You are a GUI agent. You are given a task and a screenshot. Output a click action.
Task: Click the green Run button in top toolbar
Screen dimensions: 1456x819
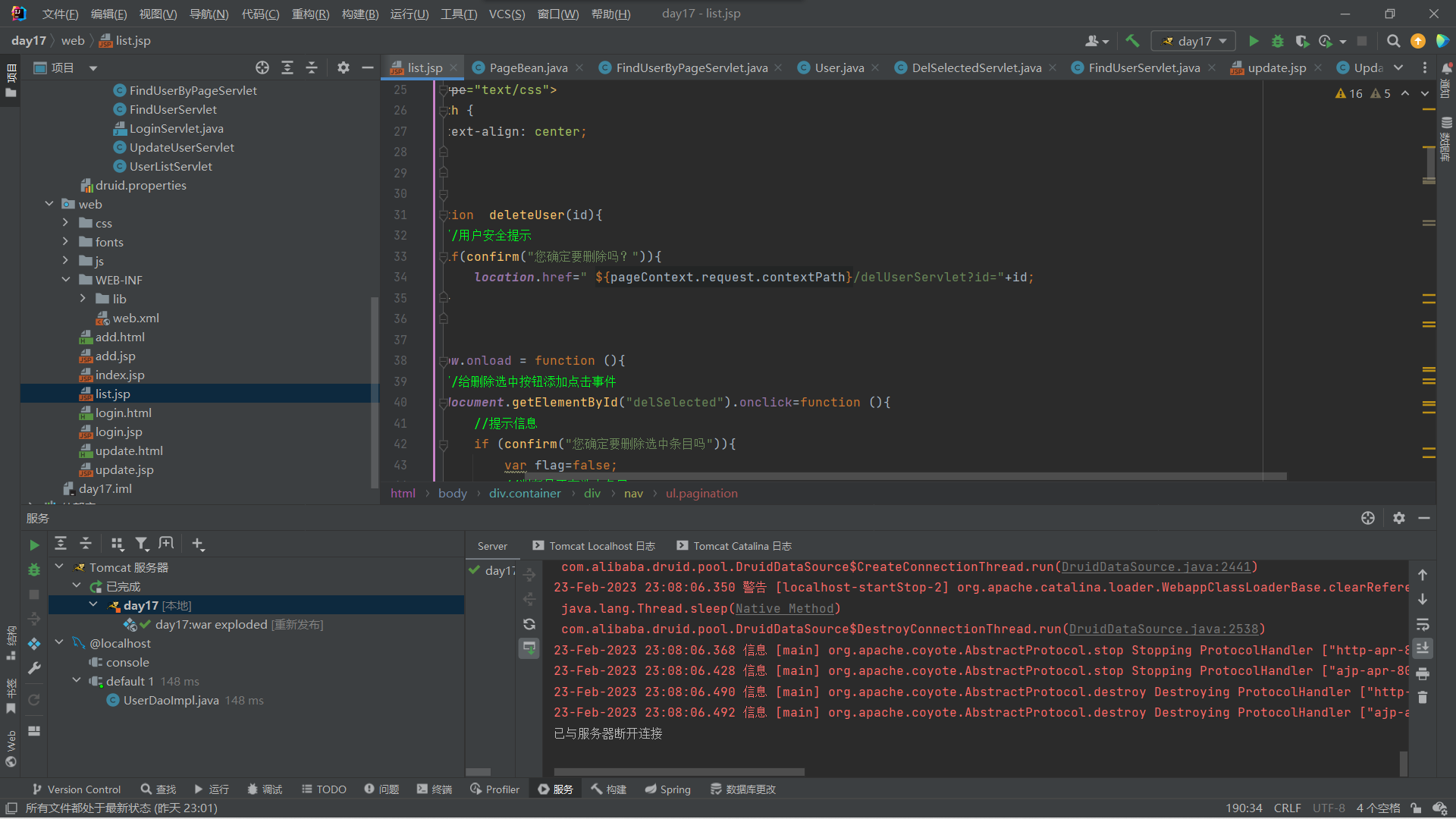[1254, 41]
